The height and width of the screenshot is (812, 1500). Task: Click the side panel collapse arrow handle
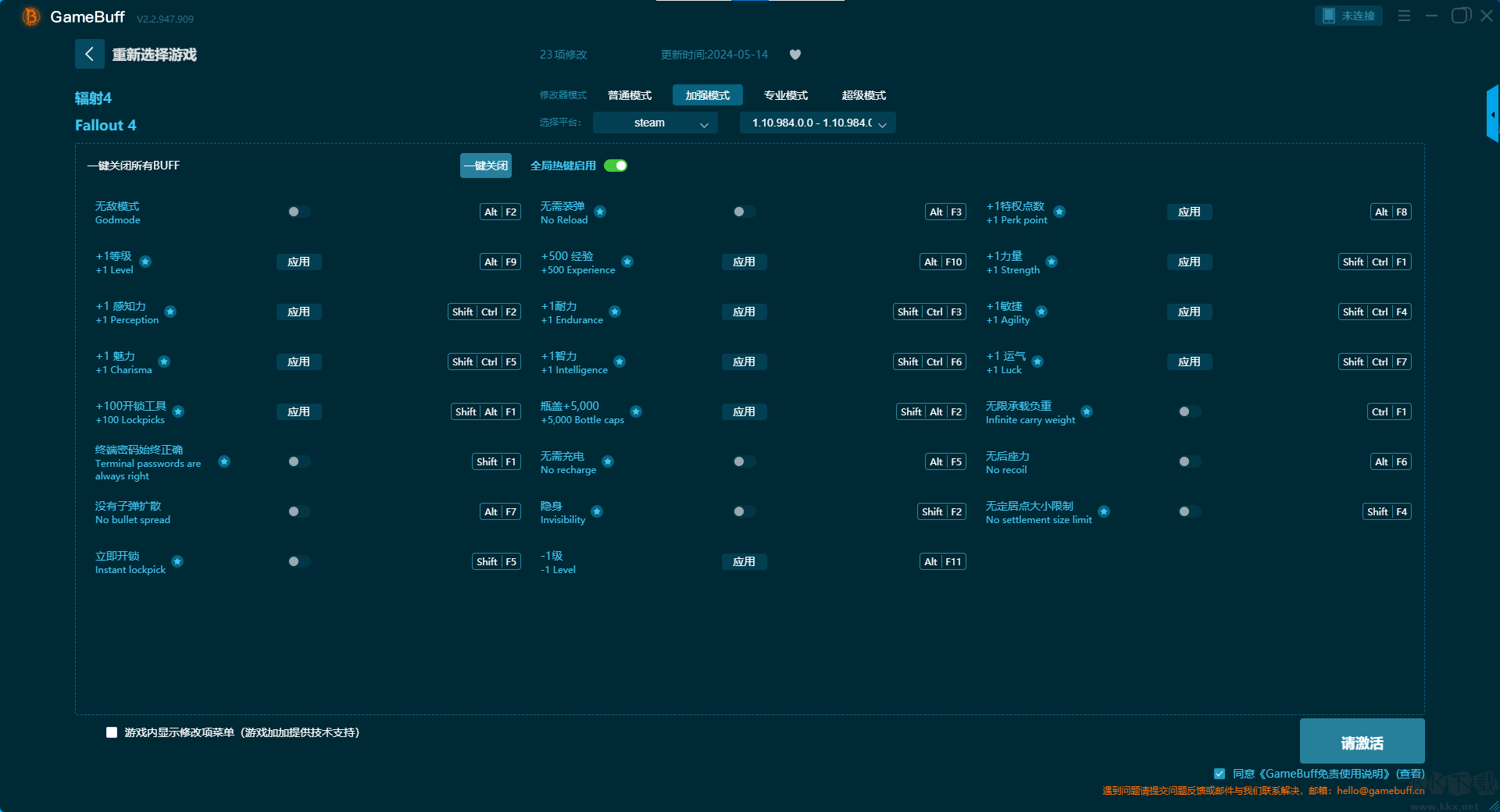pos(1493,114)
